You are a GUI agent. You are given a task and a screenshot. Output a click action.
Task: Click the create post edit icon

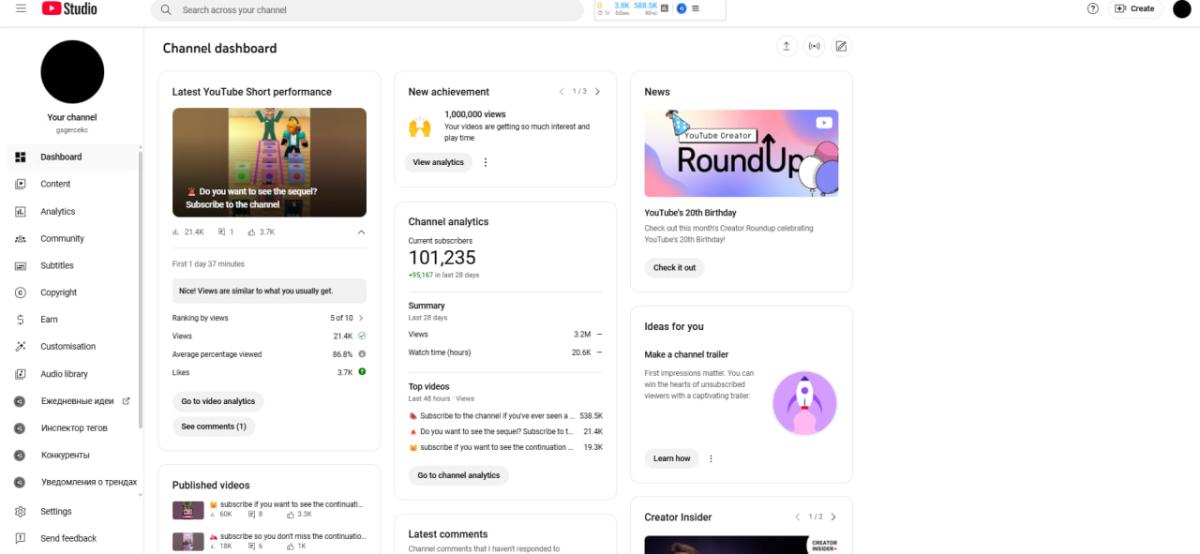[841, 46]
